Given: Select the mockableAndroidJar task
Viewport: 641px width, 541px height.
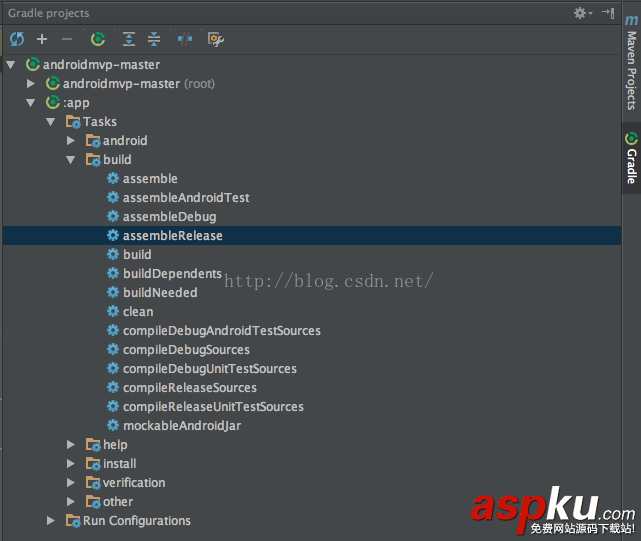Looking at the screenshot, I should [x=182, y=426].
